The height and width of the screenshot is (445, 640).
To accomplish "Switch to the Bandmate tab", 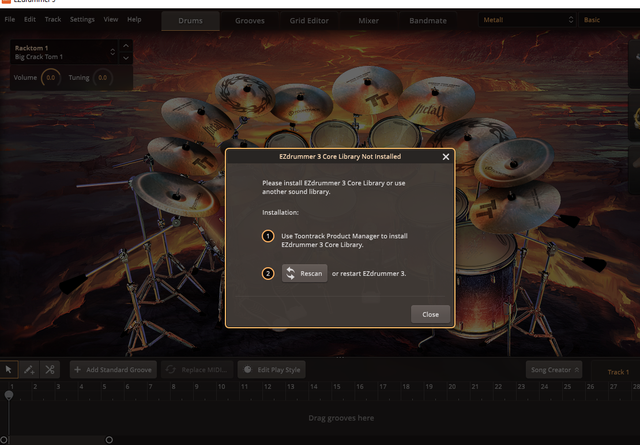I will click(x=428, y=21).
